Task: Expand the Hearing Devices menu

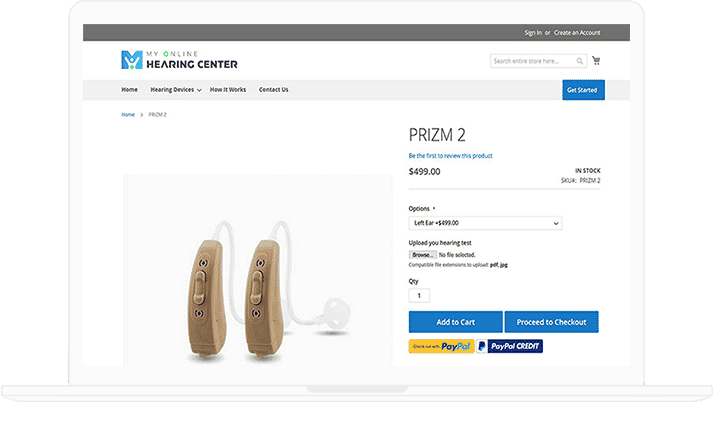Action: tap(175, 90)
